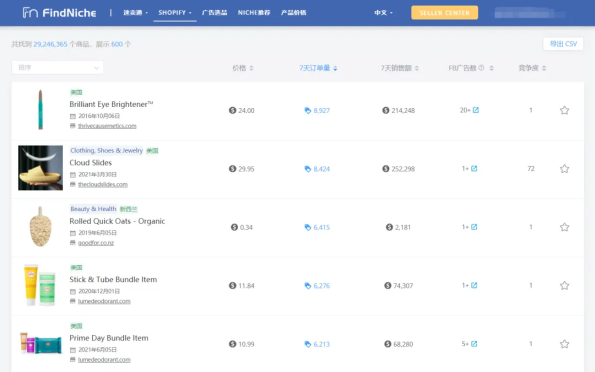The image size is (595, 372).
Task: Click the store icon beside thrivecausemetics.com
Action: click(72, 126)
